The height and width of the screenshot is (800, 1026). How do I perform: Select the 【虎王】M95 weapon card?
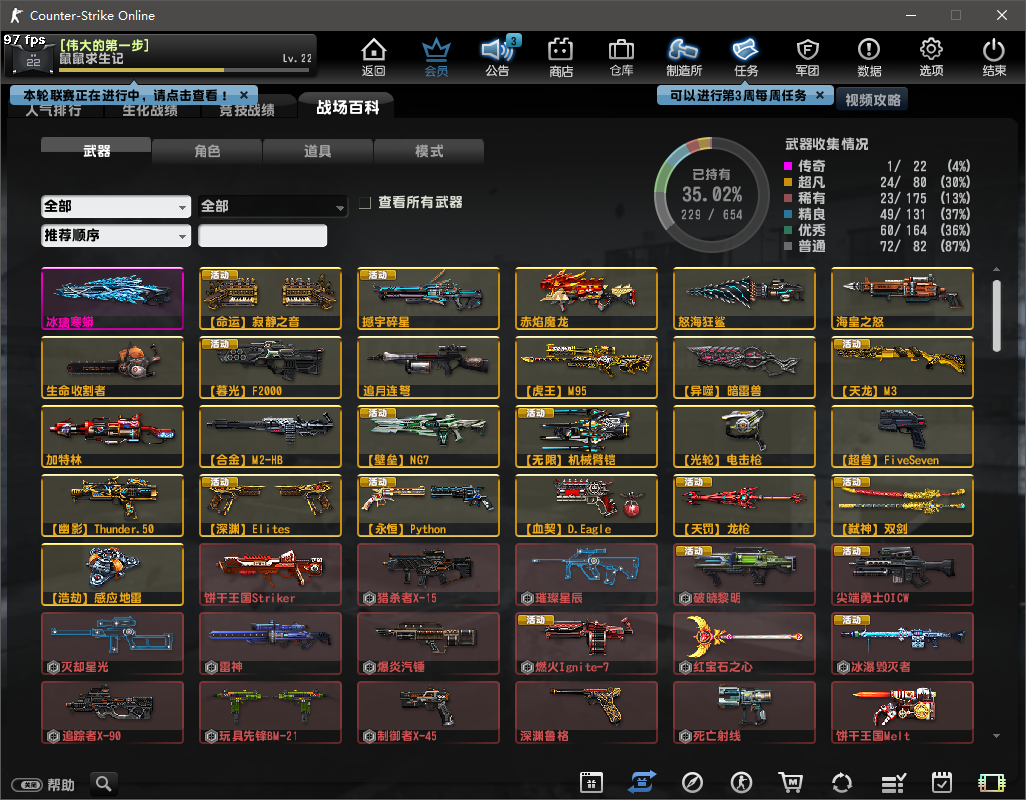(x=586, y=368)
